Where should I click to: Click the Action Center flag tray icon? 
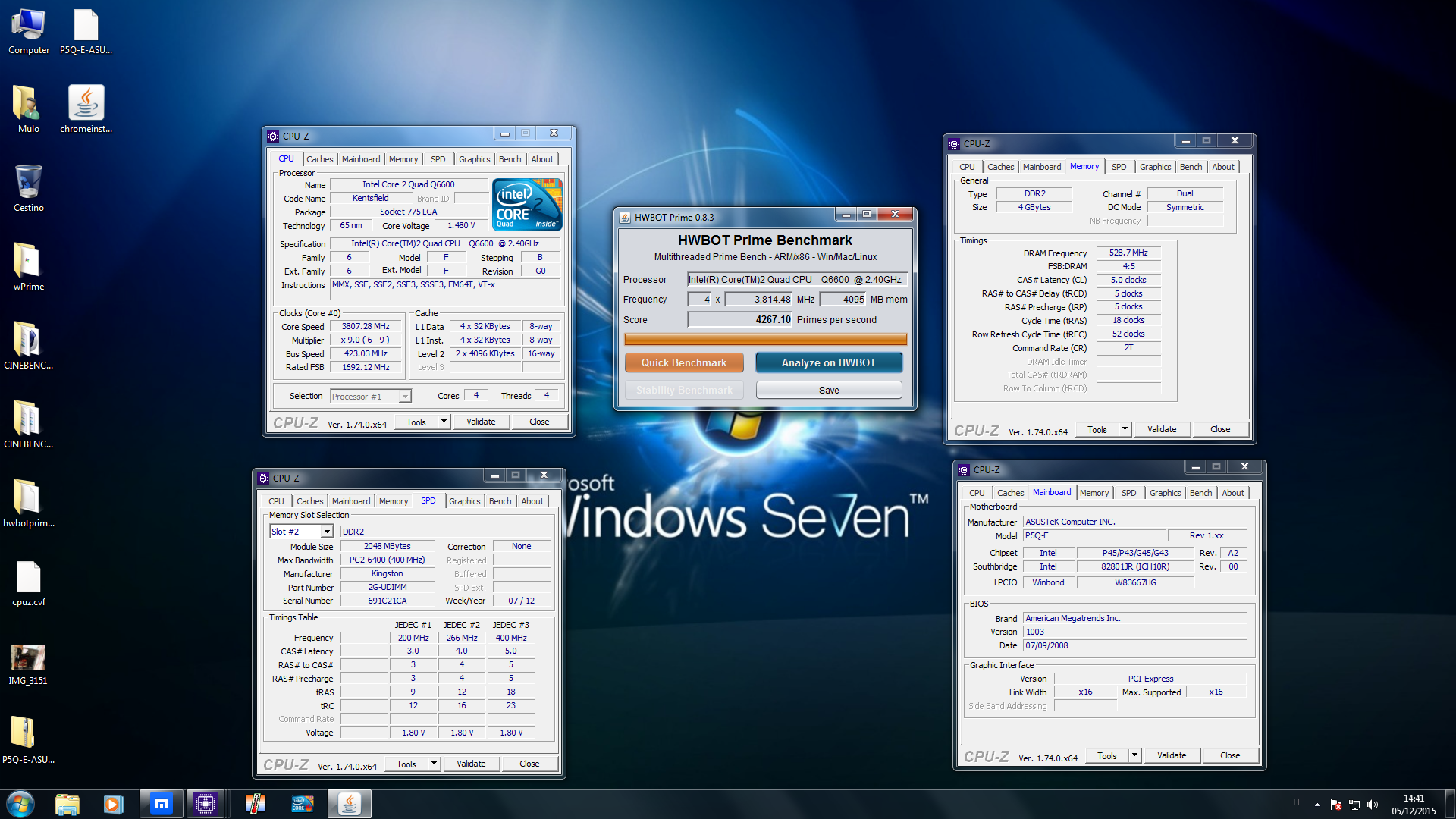(1335, 805)
